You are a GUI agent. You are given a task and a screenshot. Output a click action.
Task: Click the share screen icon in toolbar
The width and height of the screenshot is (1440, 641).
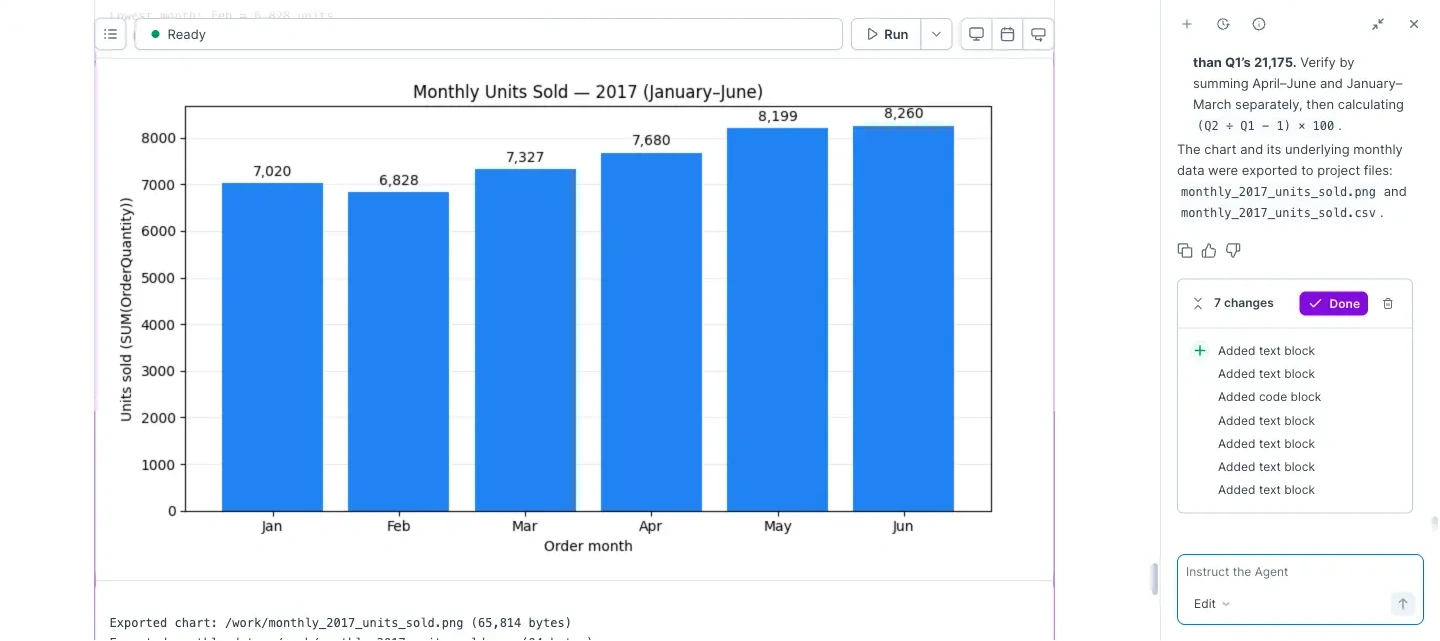pos(1039,34)
